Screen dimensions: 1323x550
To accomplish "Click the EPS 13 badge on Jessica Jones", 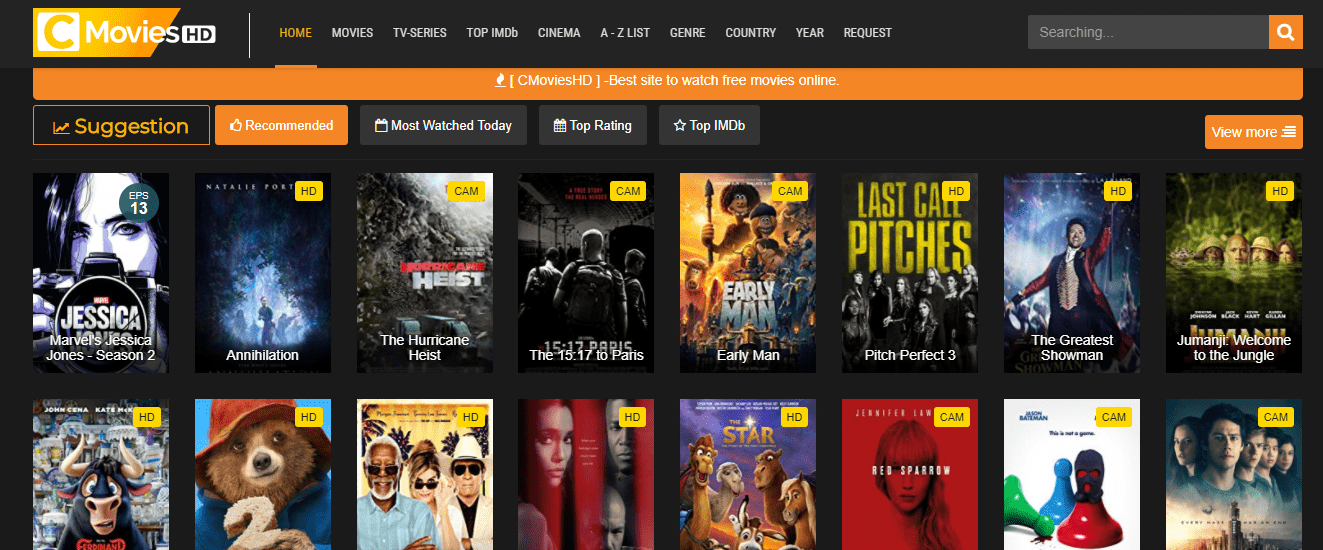I will click(139, 202).
